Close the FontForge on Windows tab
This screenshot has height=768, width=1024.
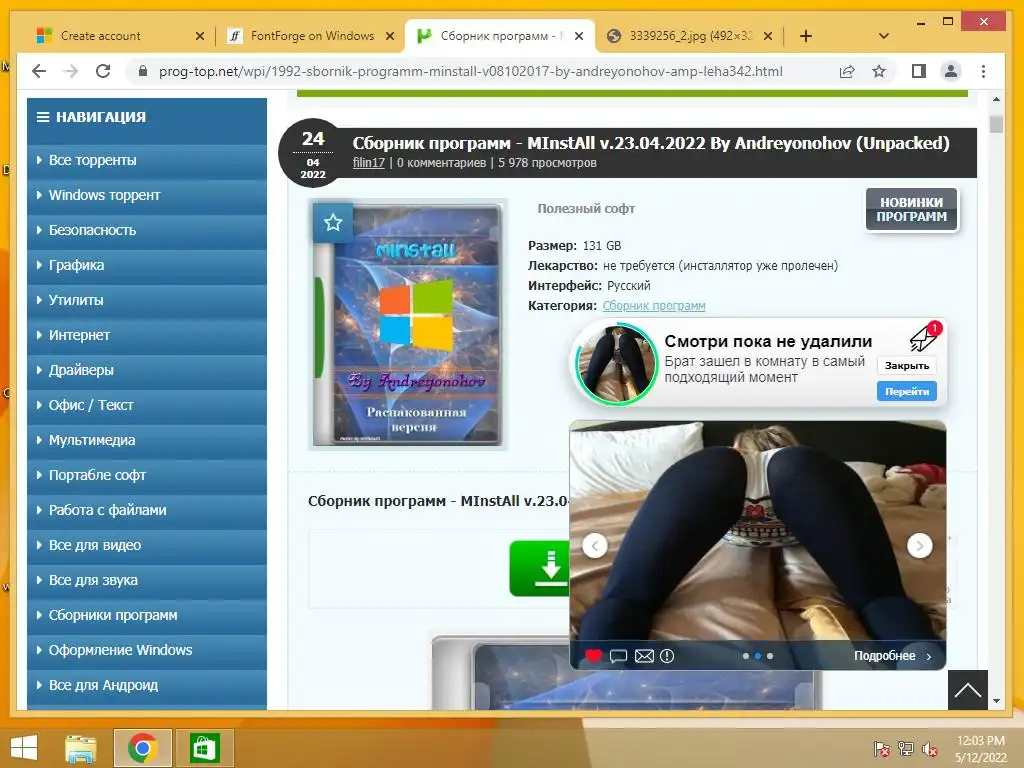pyautogui.click(x=390, y=36)
